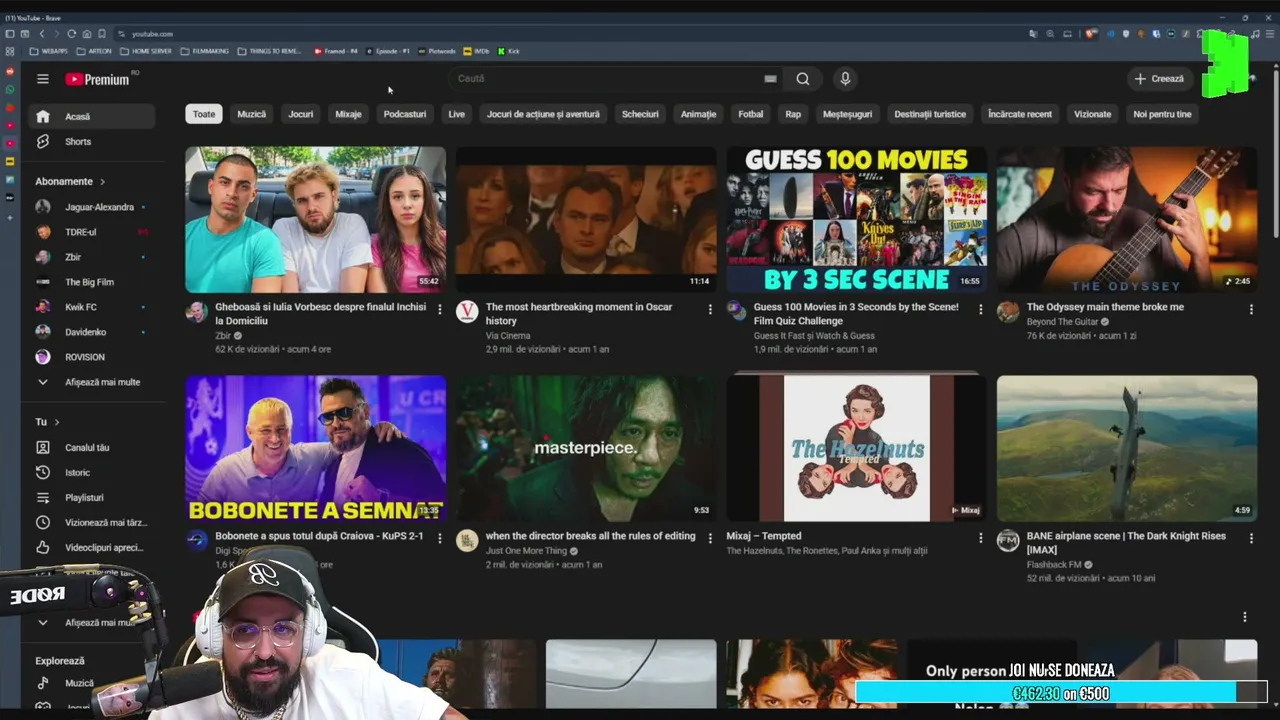Open Vizionează mai târziu list
This screenshot has width=1280, height=720.
coord(92,522)
